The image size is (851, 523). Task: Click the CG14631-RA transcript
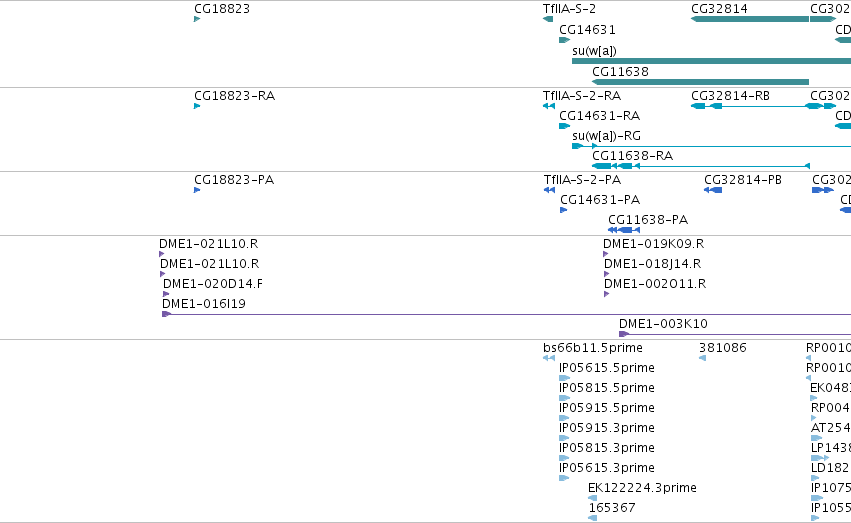point(564,126)
